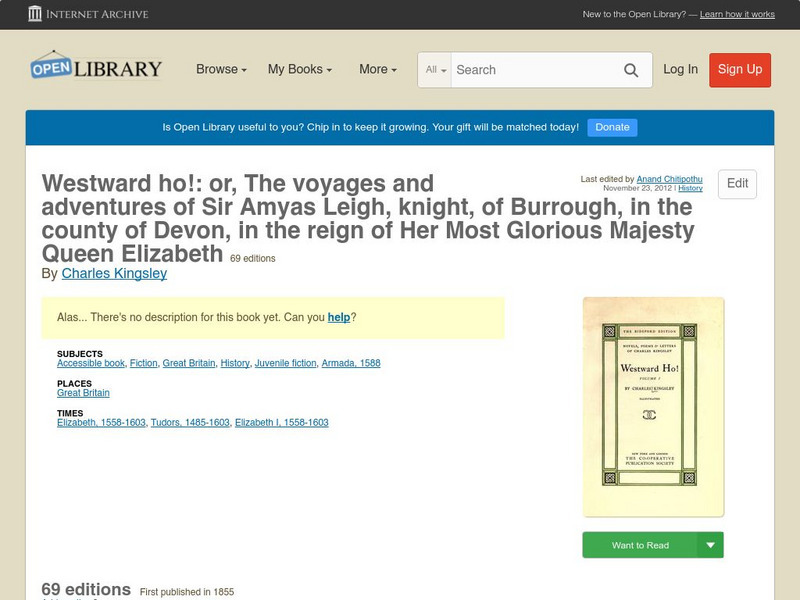Focus the Search input field
Image resolution: width=800 pixels, height=600 pixels.
536,70
